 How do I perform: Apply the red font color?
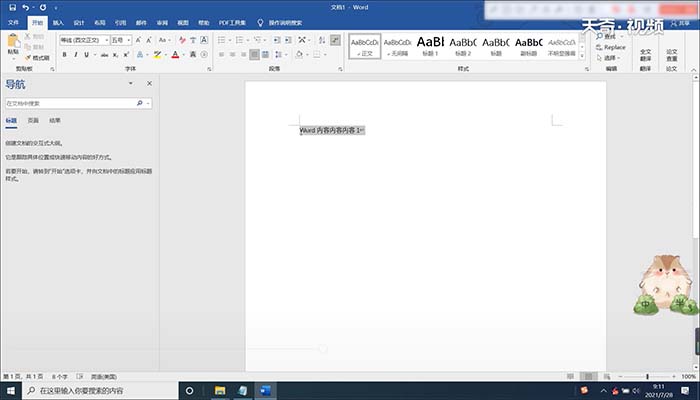pyautogui.click(x=175, y=54)
